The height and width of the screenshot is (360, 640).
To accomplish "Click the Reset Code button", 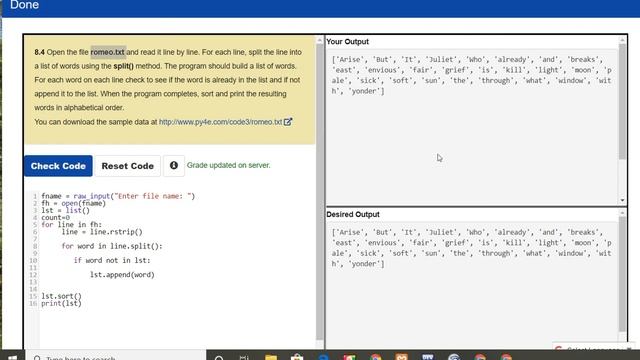I will (127, 166).
